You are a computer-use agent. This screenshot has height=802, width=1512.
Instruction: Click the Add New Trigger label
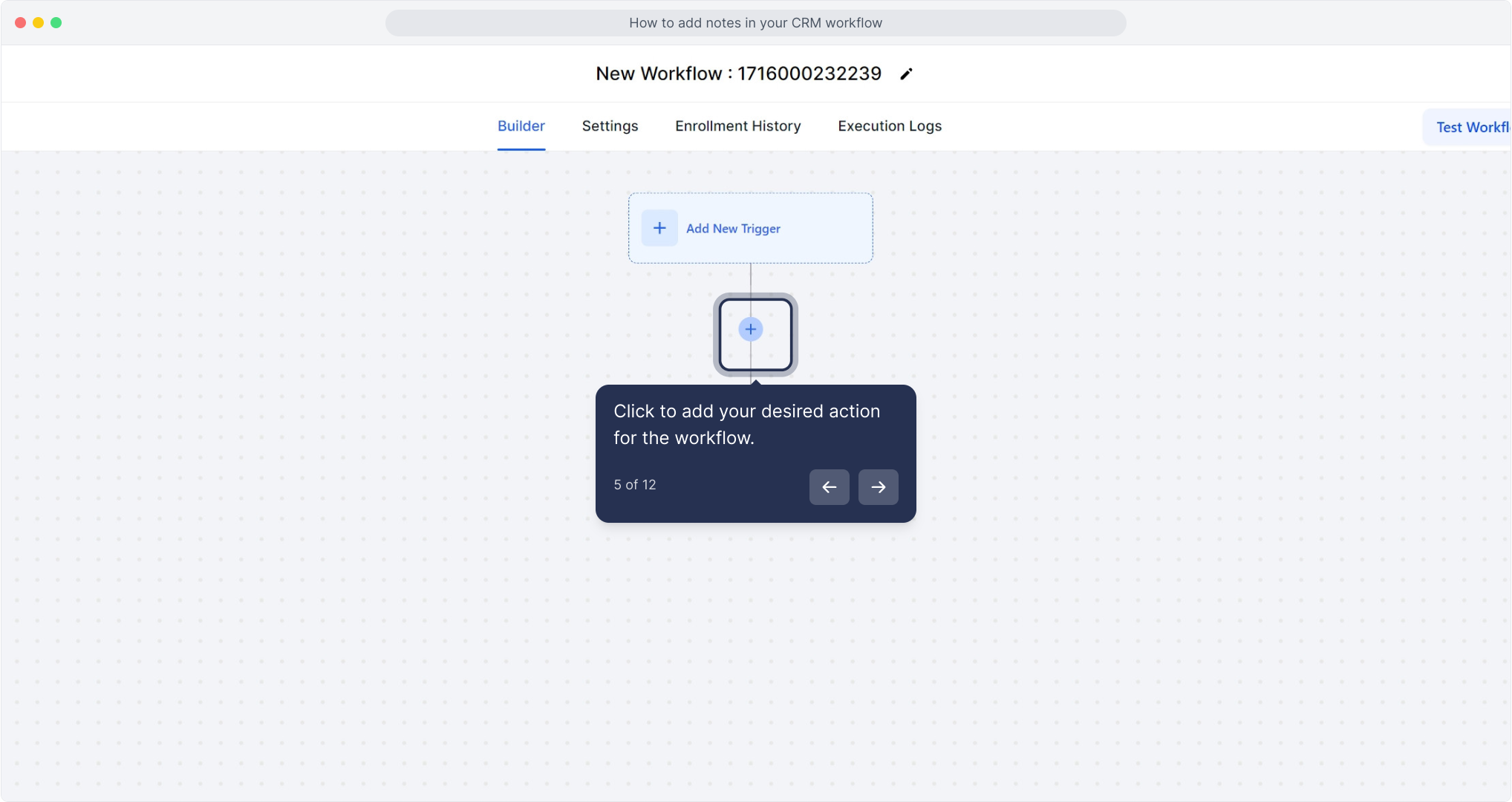click(x=733, y=229)
